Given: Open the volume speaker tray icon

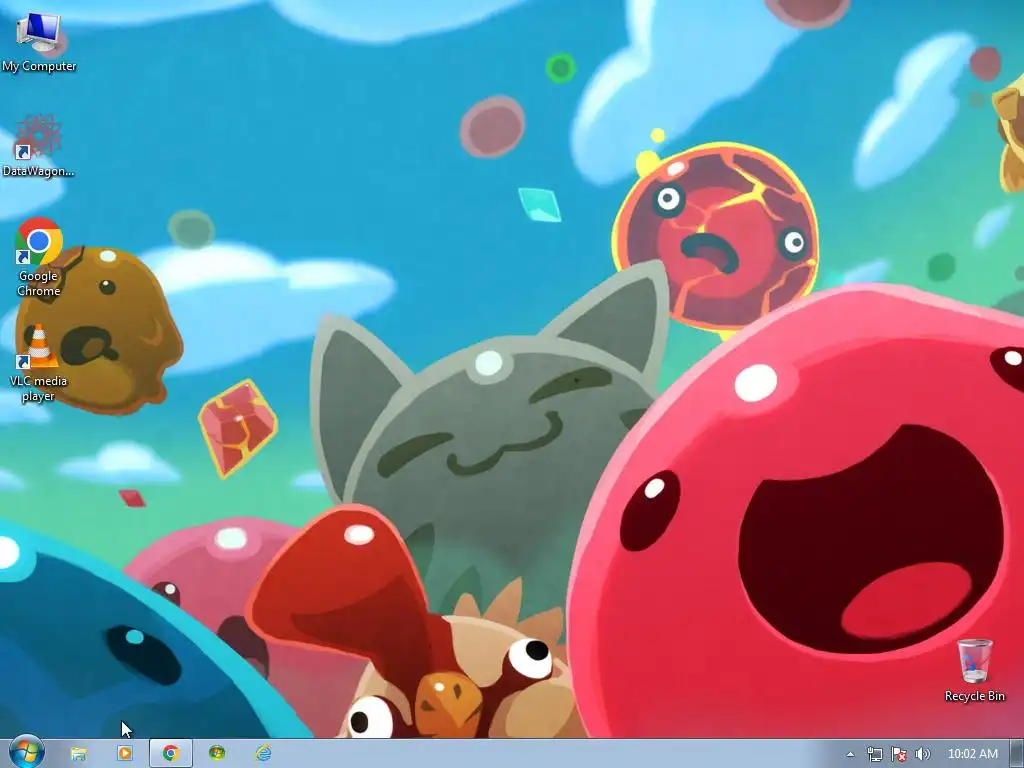Looking at the screenshot, I should point(922,754).
